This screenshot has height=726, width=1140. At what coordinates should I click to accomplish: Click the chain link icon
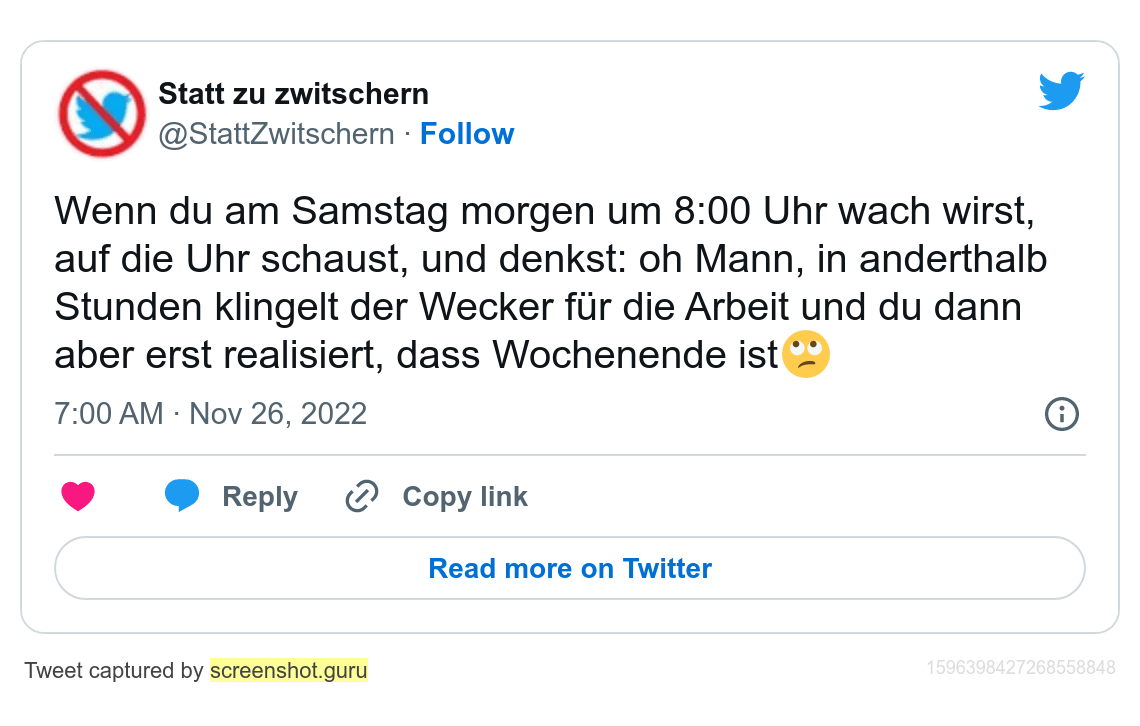click(x=361, y=496)
